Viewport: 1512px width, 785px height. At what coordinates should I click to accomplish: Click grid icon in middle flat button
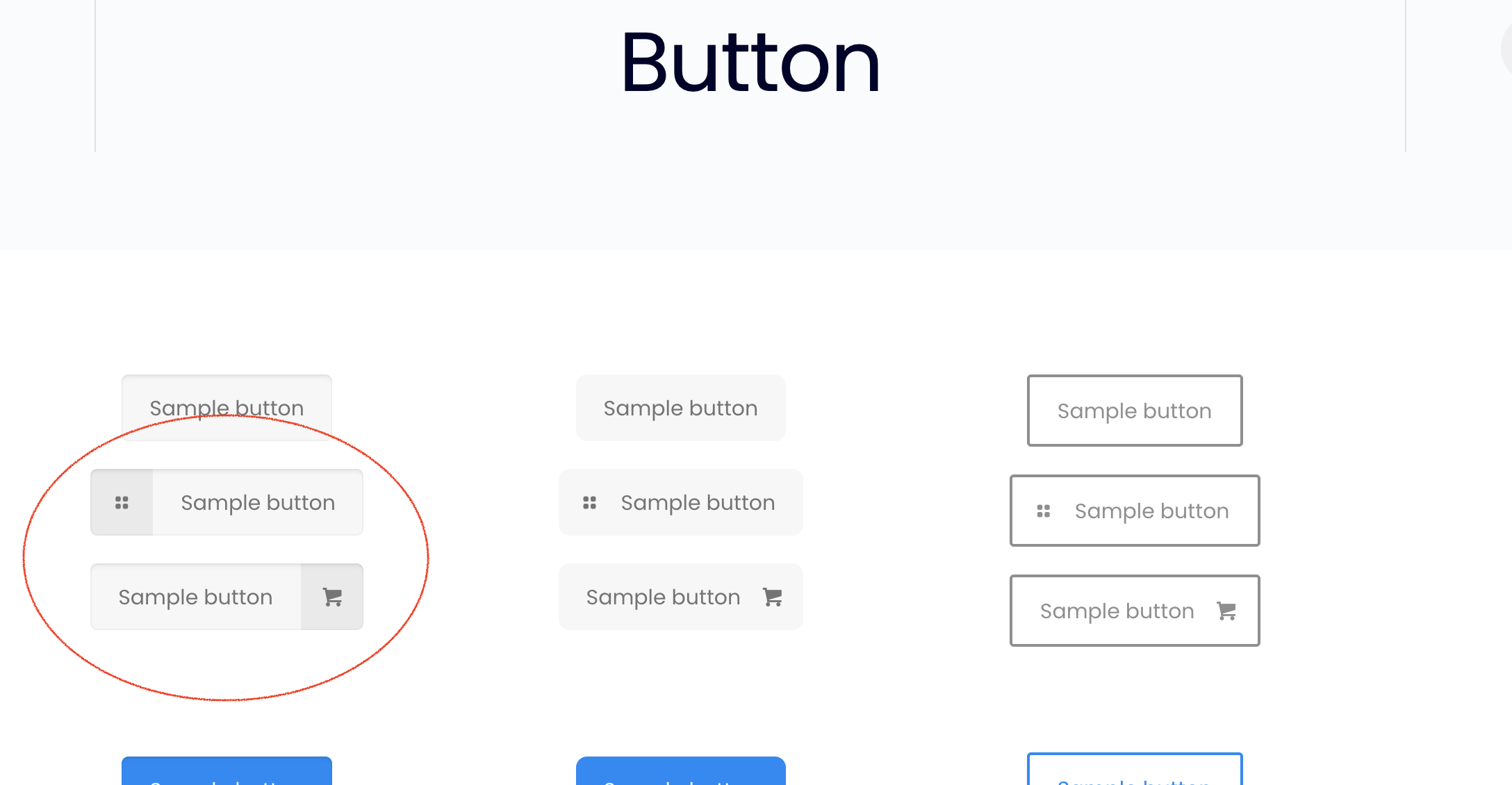click(589, 502)
